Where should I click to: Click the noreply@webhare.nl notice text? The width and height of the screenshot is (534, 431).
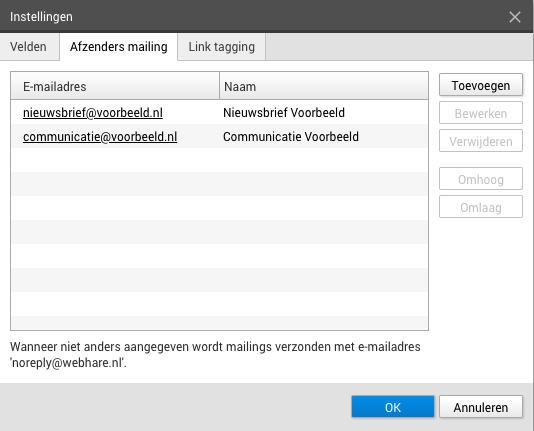coord(215,354)
